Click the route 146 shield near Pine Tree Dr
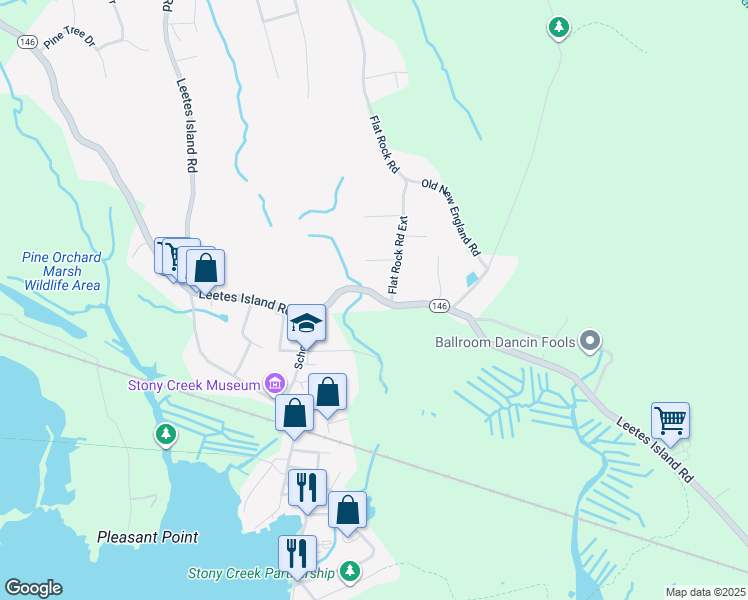The image size is (748, 600). pyautogui.click(x=27, y=42)
